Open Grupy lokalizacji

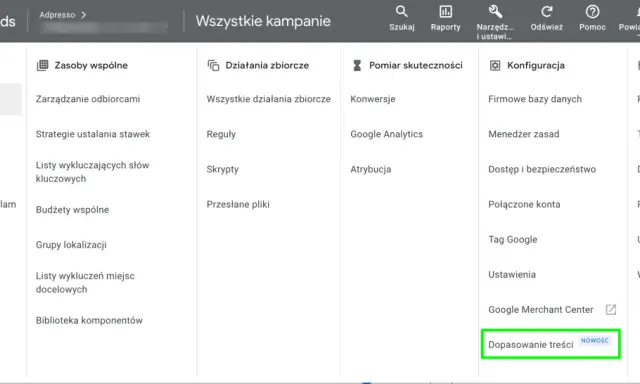71,245
